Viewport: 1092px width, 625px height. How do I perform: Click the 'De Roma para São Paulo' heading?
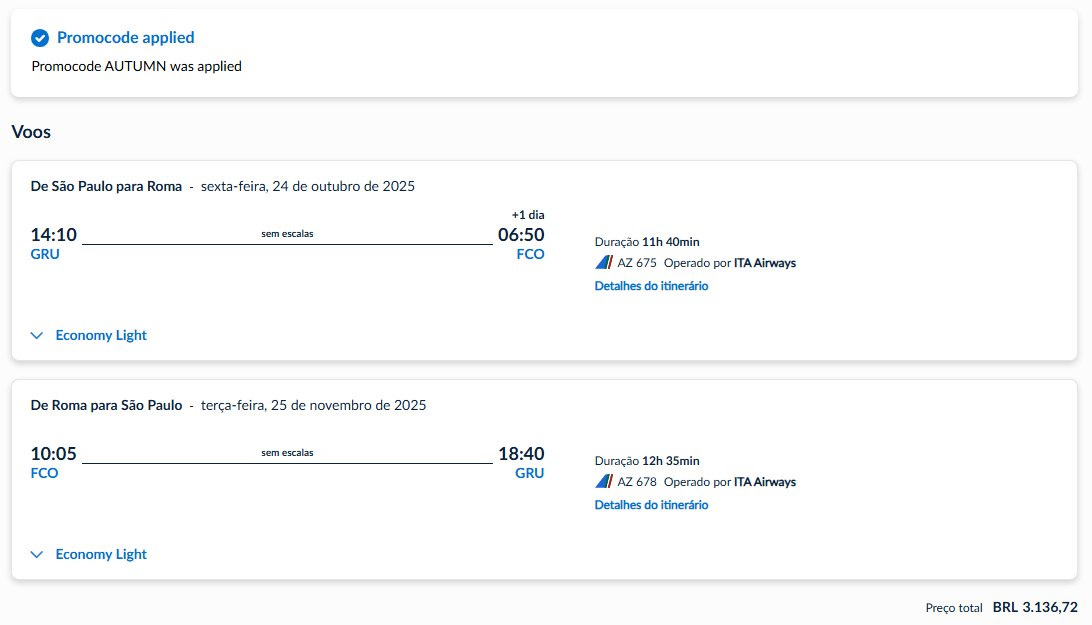point(106,405)
